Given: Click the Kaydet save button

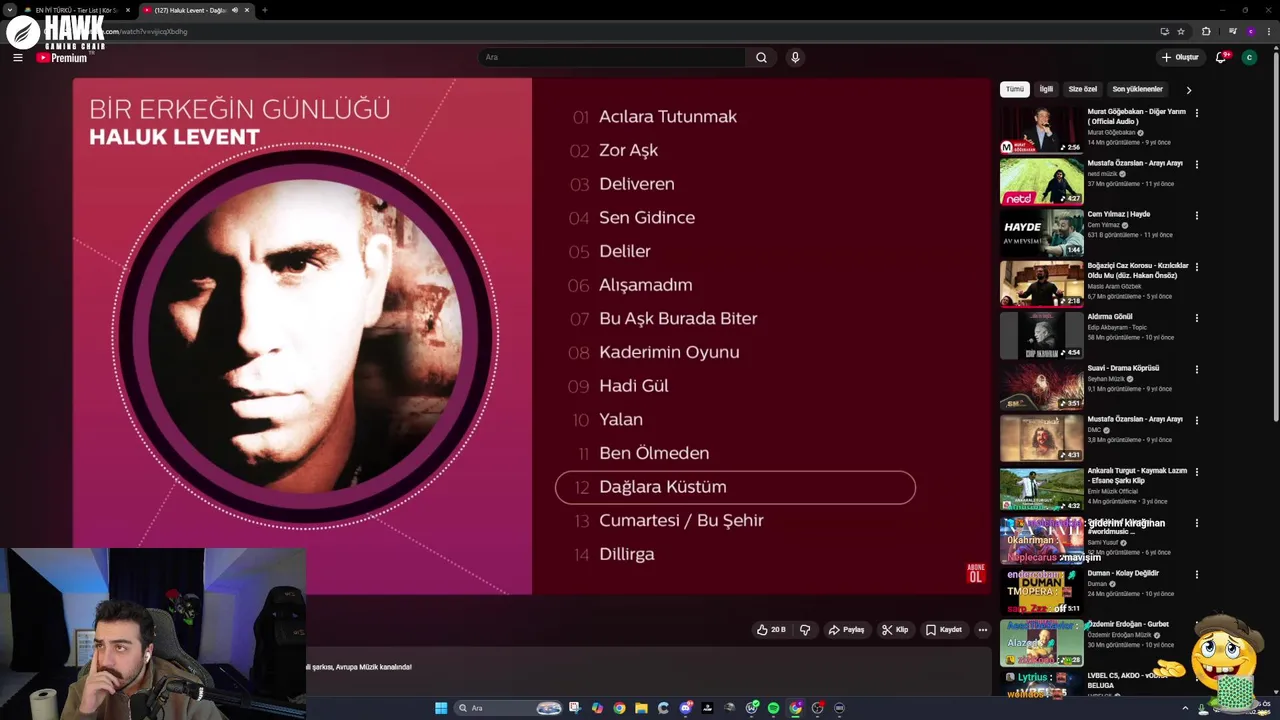Looking at the screenshot, I should [944, 630].
